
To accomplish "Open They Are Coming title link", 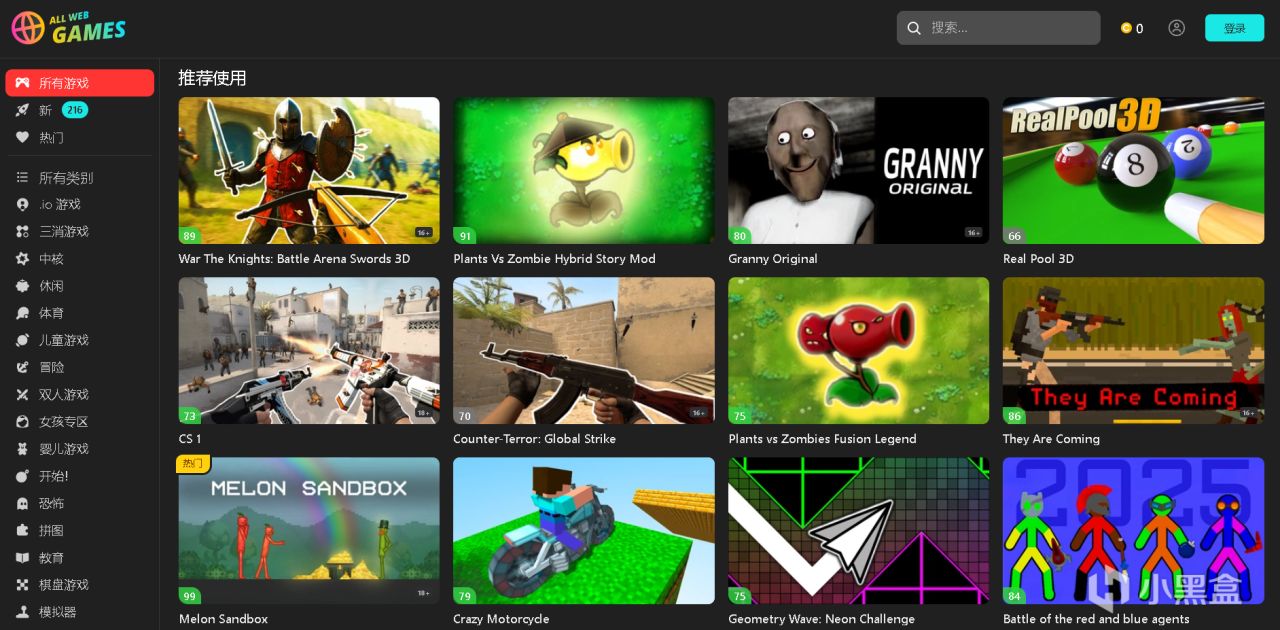I will point(1051,439).
